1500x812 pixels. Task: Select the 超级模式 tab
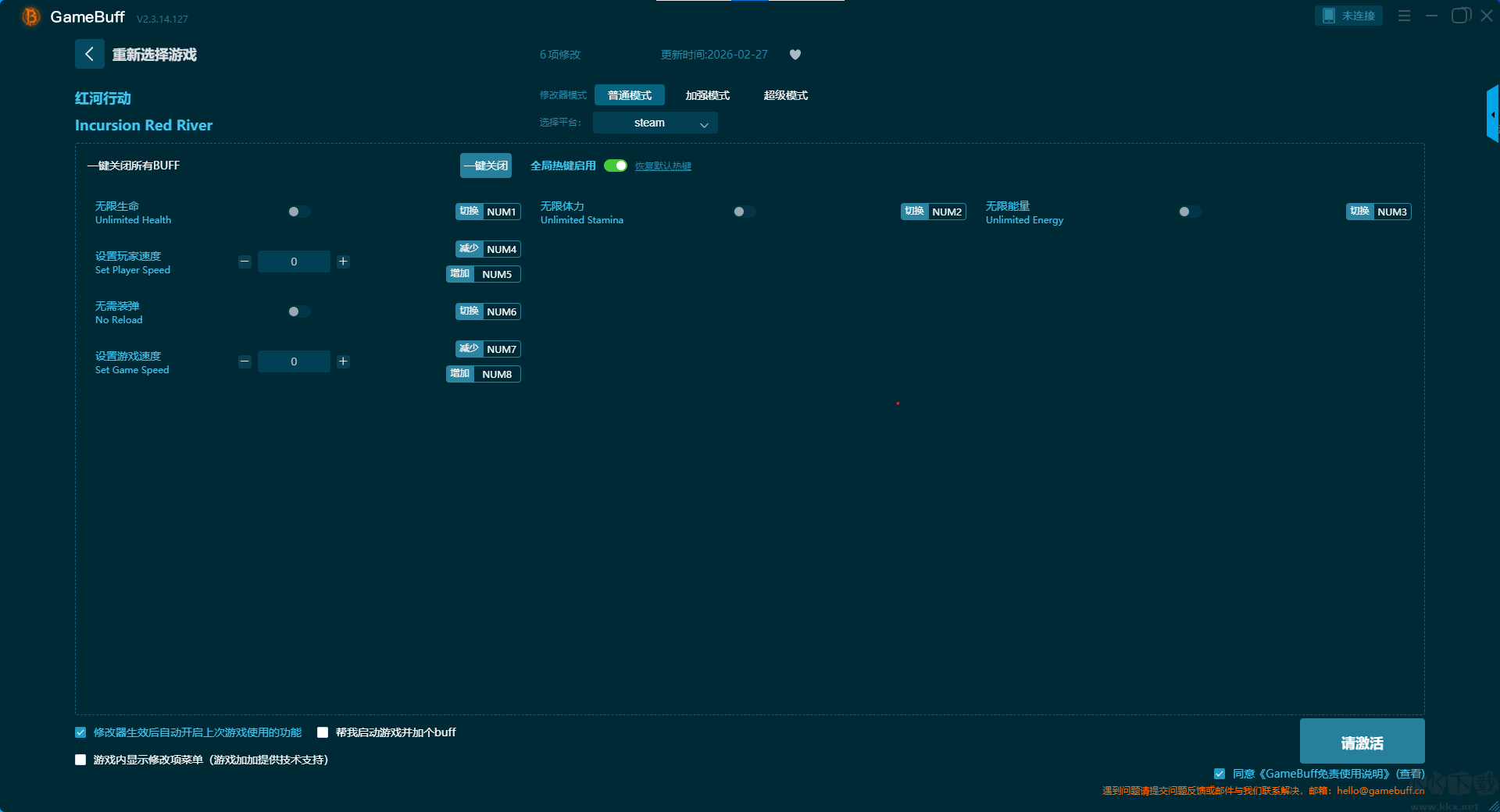point(785,95)
